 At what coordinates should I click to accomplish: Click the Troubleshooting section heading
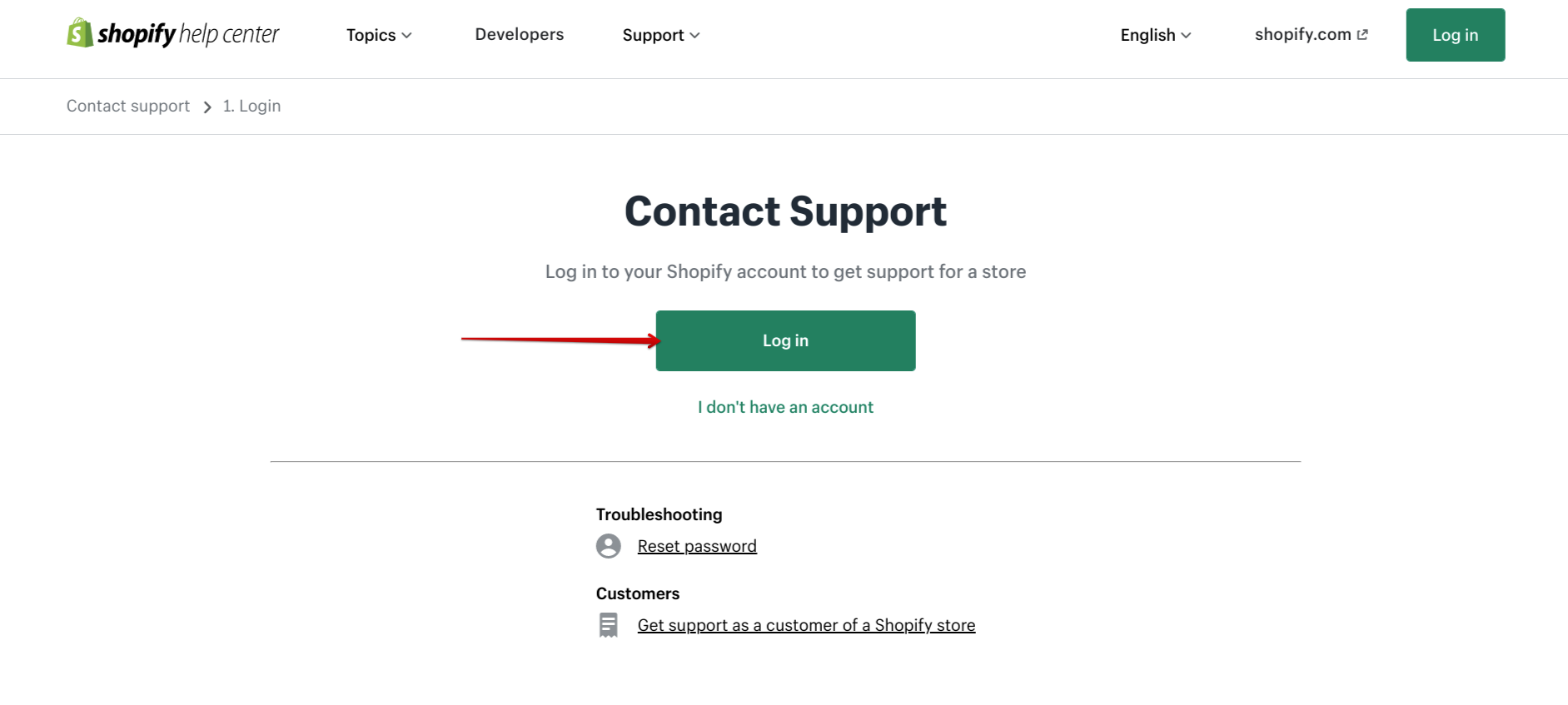[x=659, y=514]
